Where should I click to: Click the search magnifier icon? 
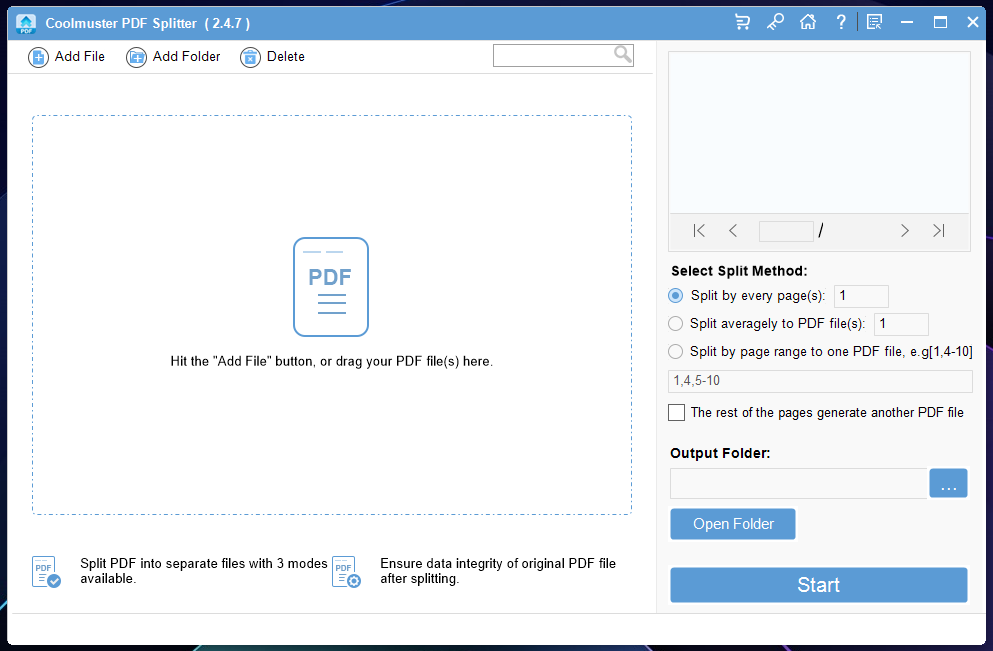[x=622, y=54]
